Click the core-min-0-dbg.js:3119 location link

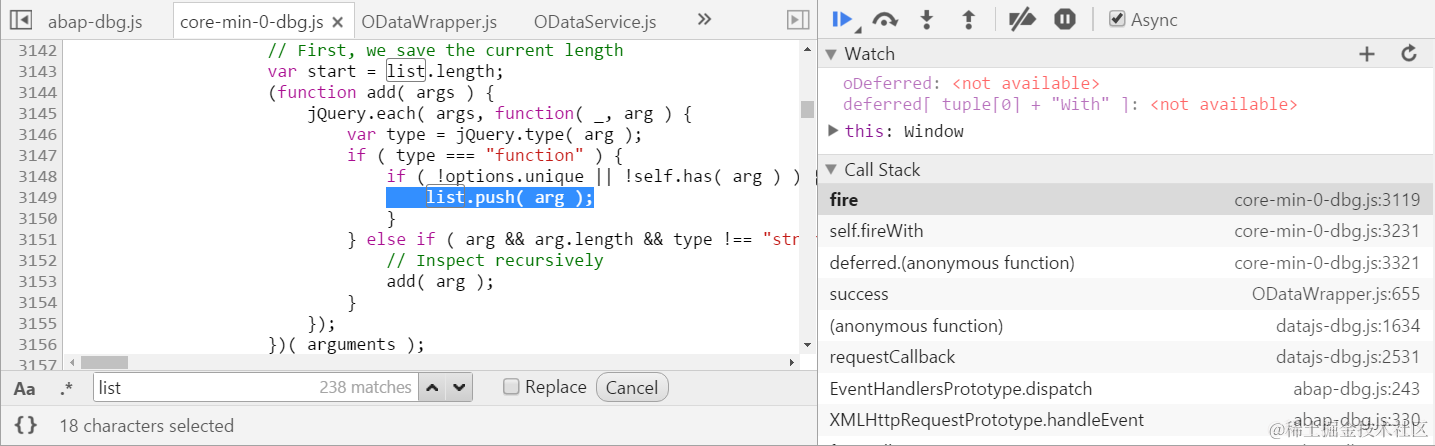coord(1327,200)
